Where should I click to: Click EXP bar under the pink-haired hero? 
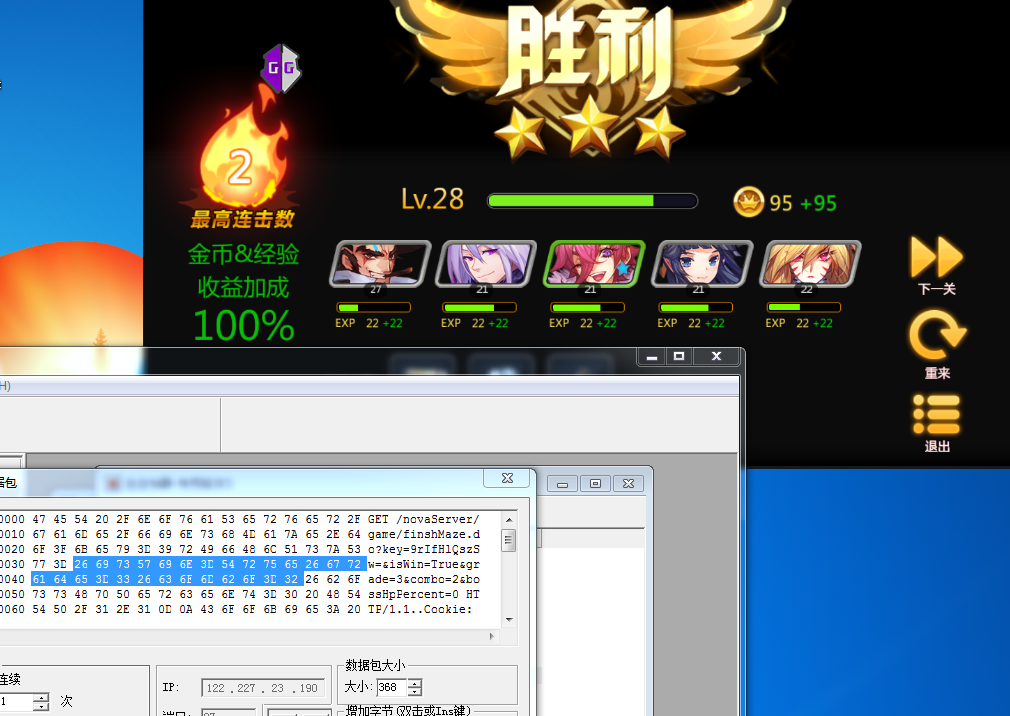point(587,308)
